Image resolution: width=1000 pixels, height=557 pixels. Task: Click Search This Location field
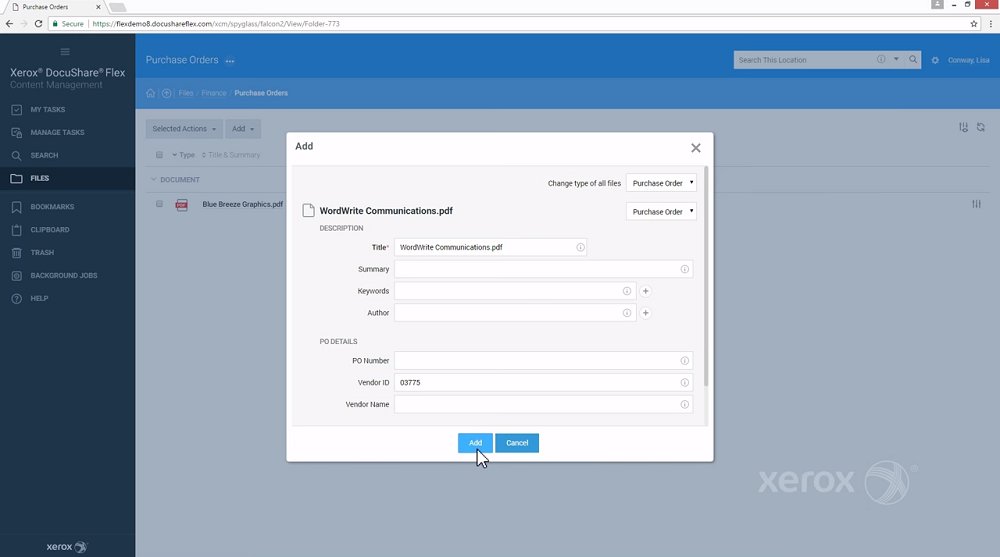[x=804, y=60]
